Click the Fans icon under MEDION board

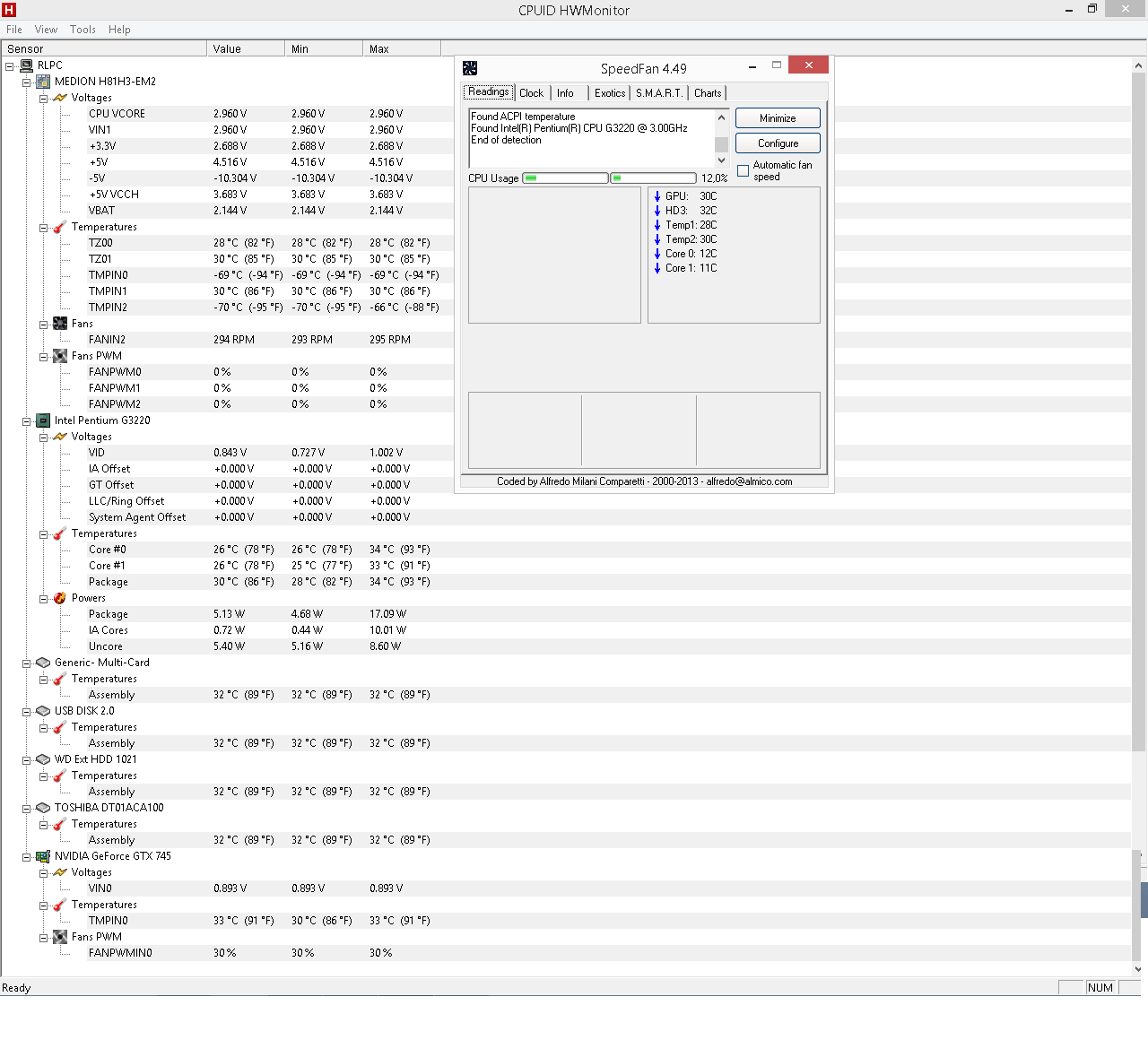point(60,324)
